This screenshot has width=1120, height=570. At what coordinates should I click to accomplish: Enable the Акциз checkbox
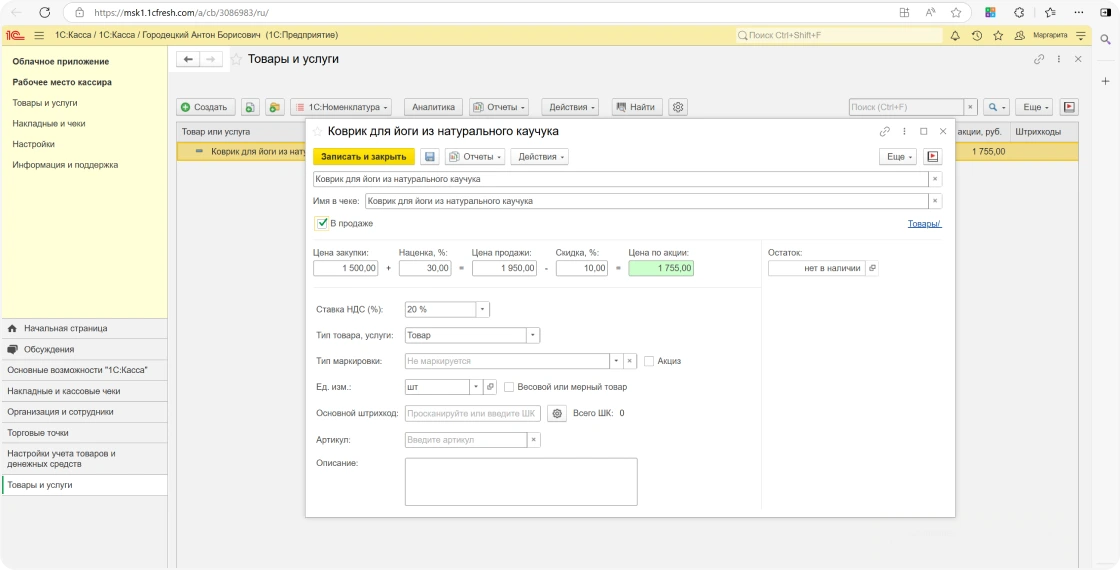(649, 361)
